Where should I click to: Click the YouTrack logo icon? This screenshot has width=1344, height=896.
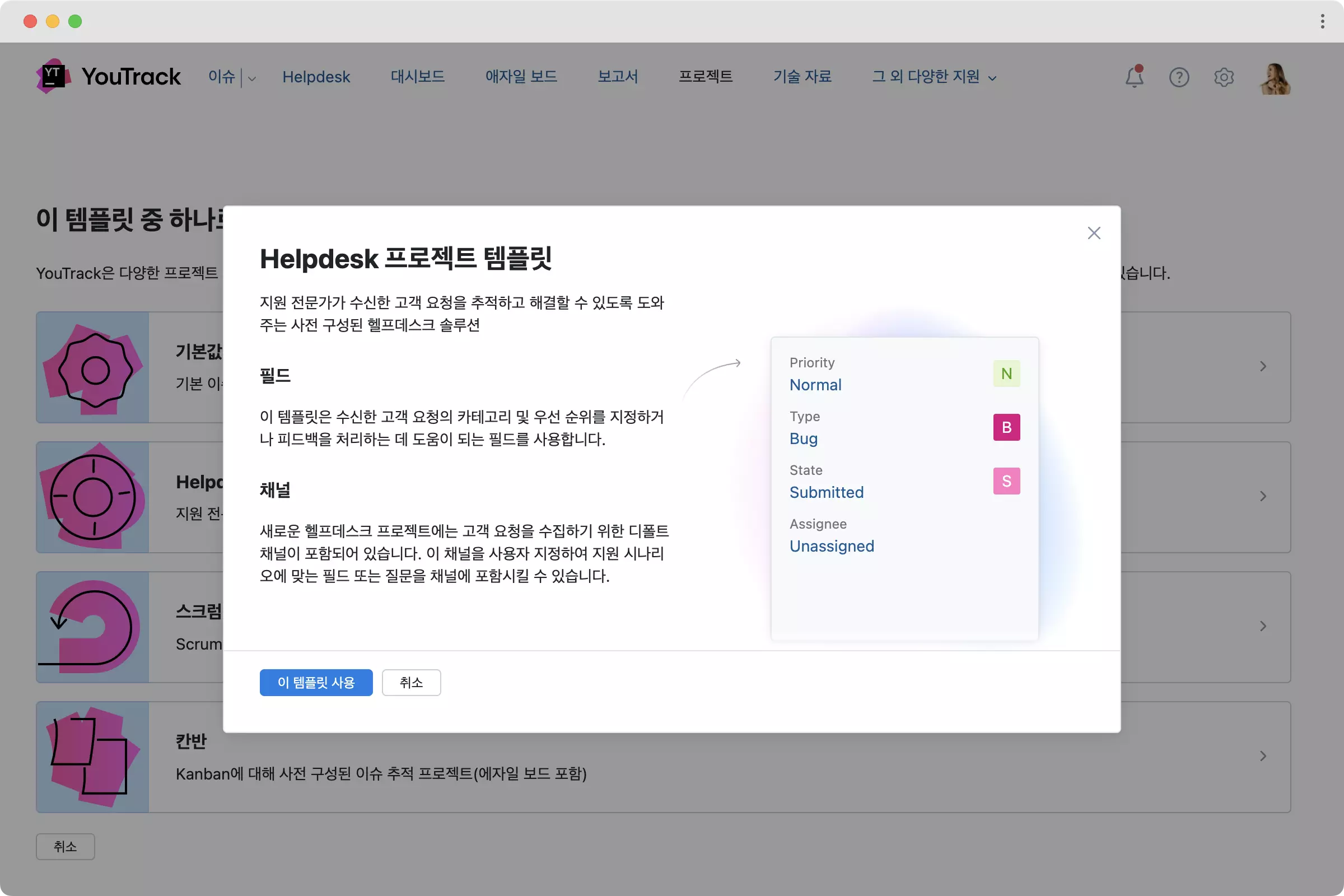53,76
